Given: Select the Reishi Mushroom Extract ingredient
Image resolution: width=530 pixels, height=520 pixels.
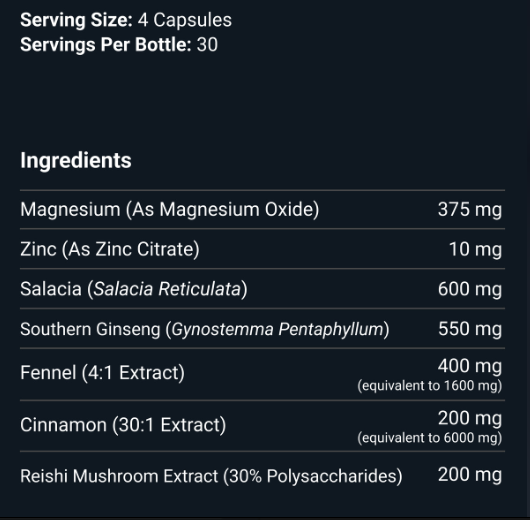Looking at the screenshot, I should click(x=211, y=476).
